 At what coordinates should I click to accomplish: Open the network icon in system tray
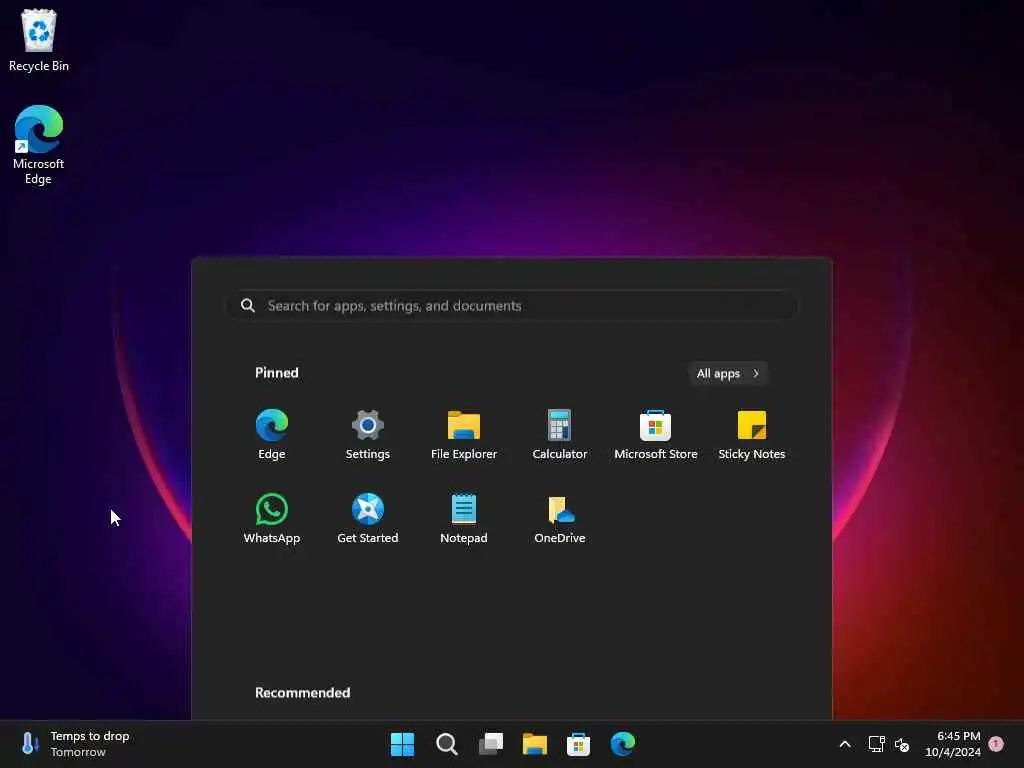click(x=876, y=744)
